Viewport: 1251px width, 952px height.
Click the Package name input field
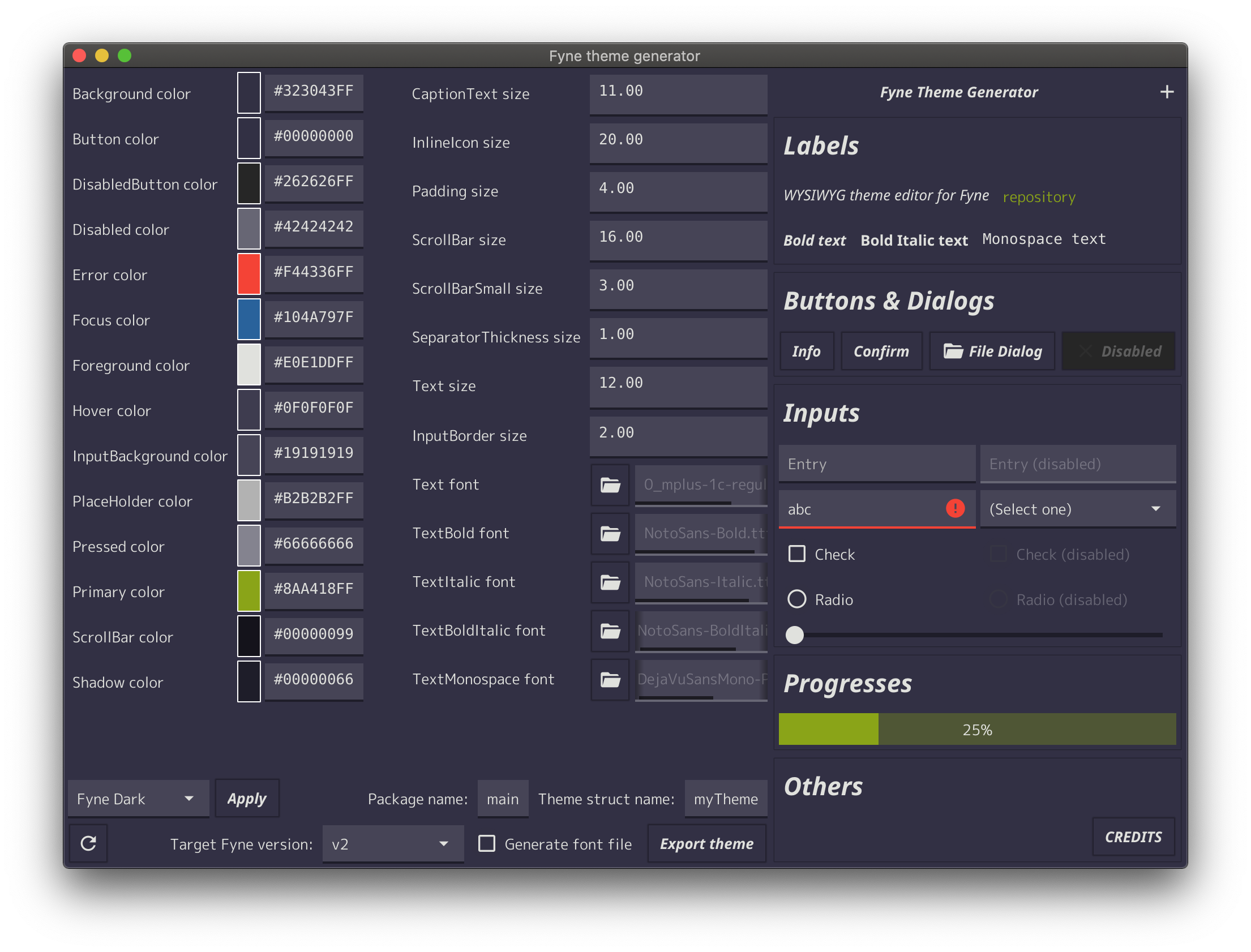[x=503, y=799]
